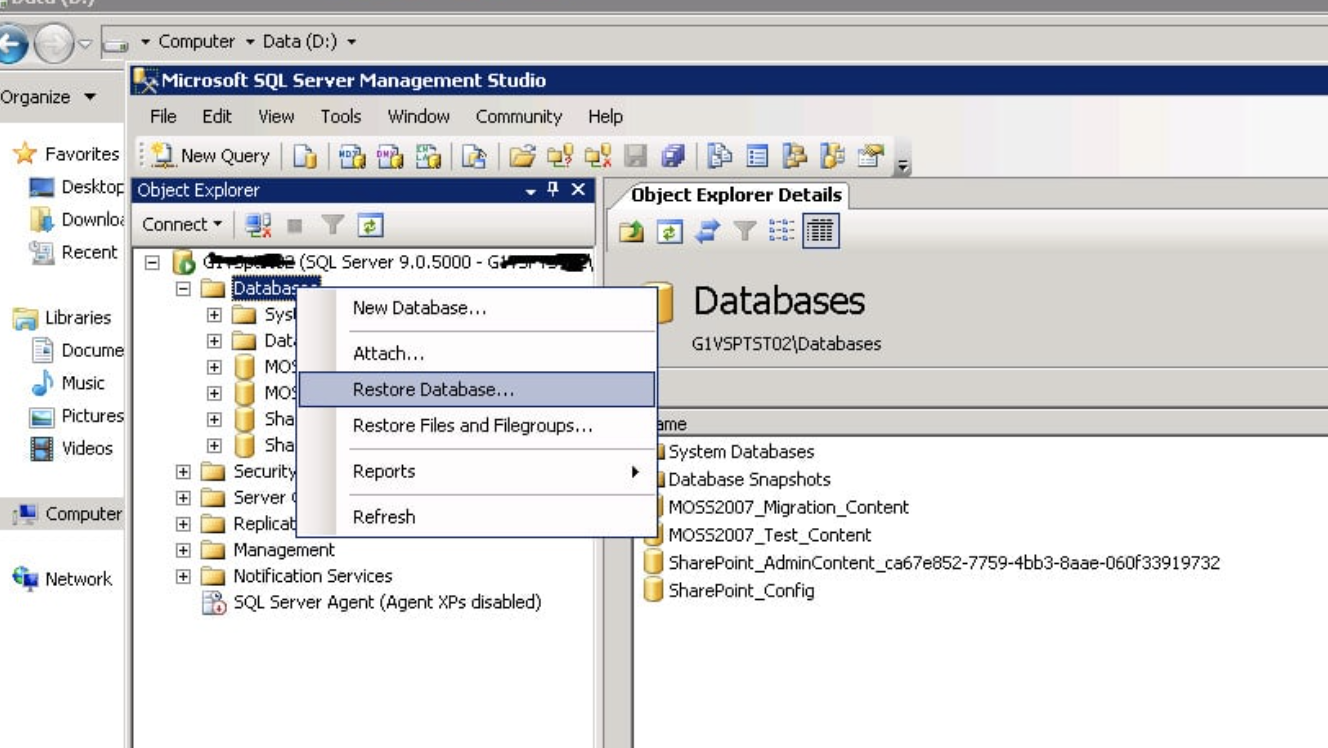Open the Tools menu
Viewport: 1328px width, 748px height.
pos(340,116)
